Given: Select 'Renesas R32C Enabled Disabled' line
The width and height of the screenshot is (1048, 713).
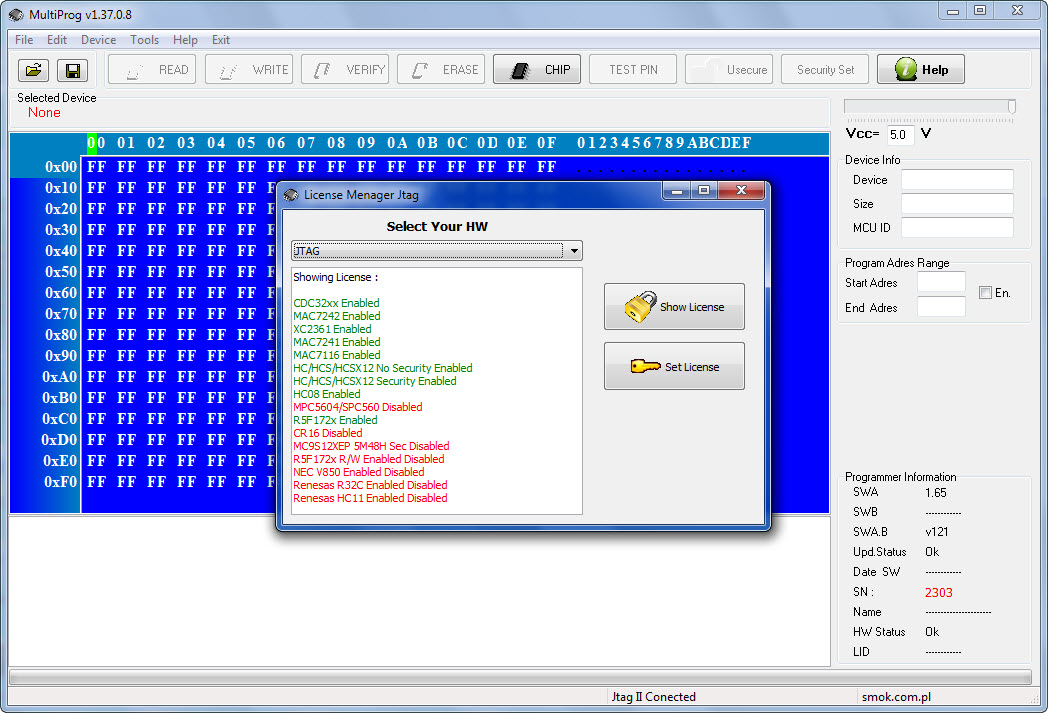Looking at the screenshot, I should click(370, 486).
